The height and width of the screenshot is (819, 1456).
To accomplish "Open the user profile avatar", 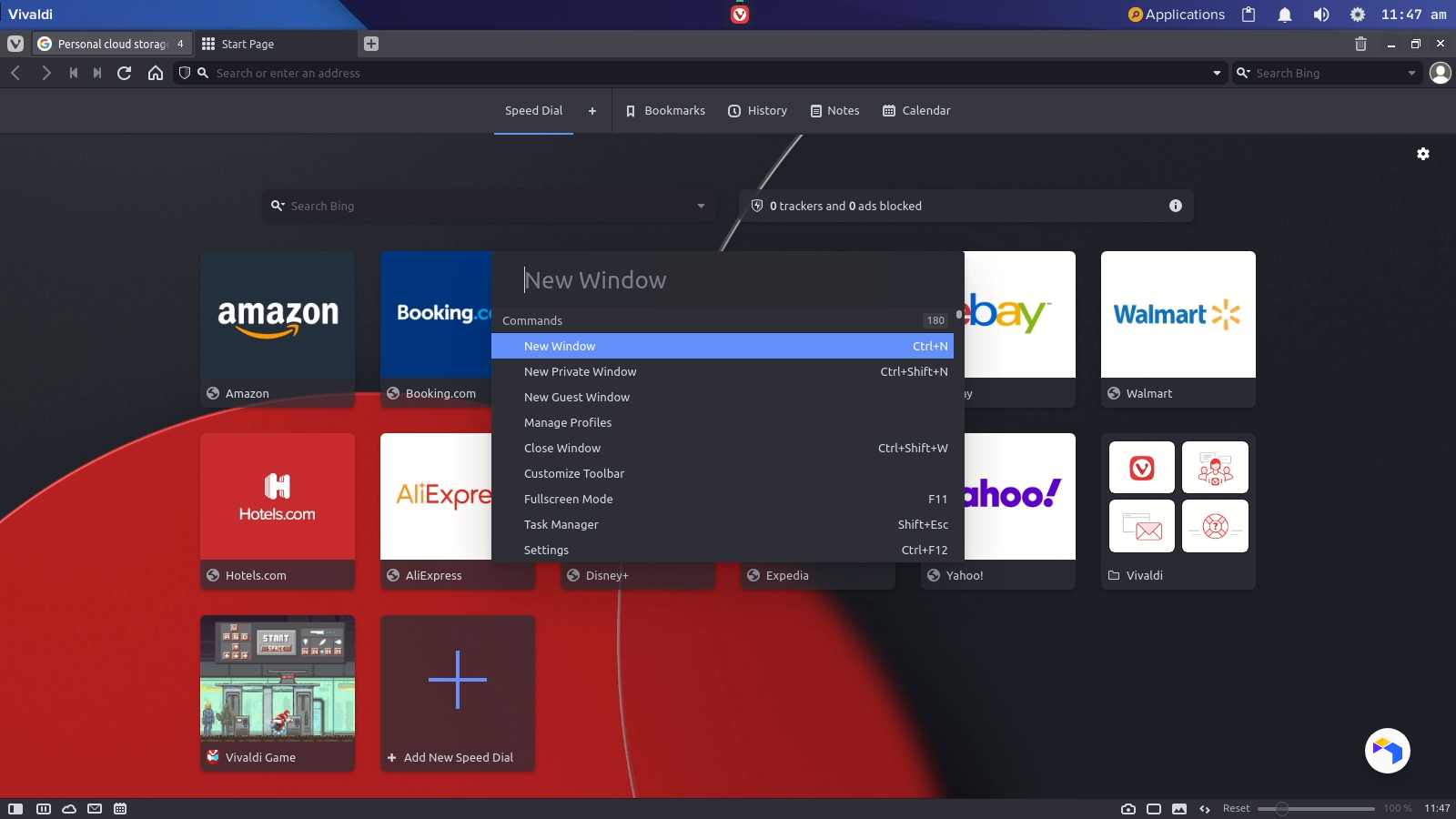I will point(1441,73).
